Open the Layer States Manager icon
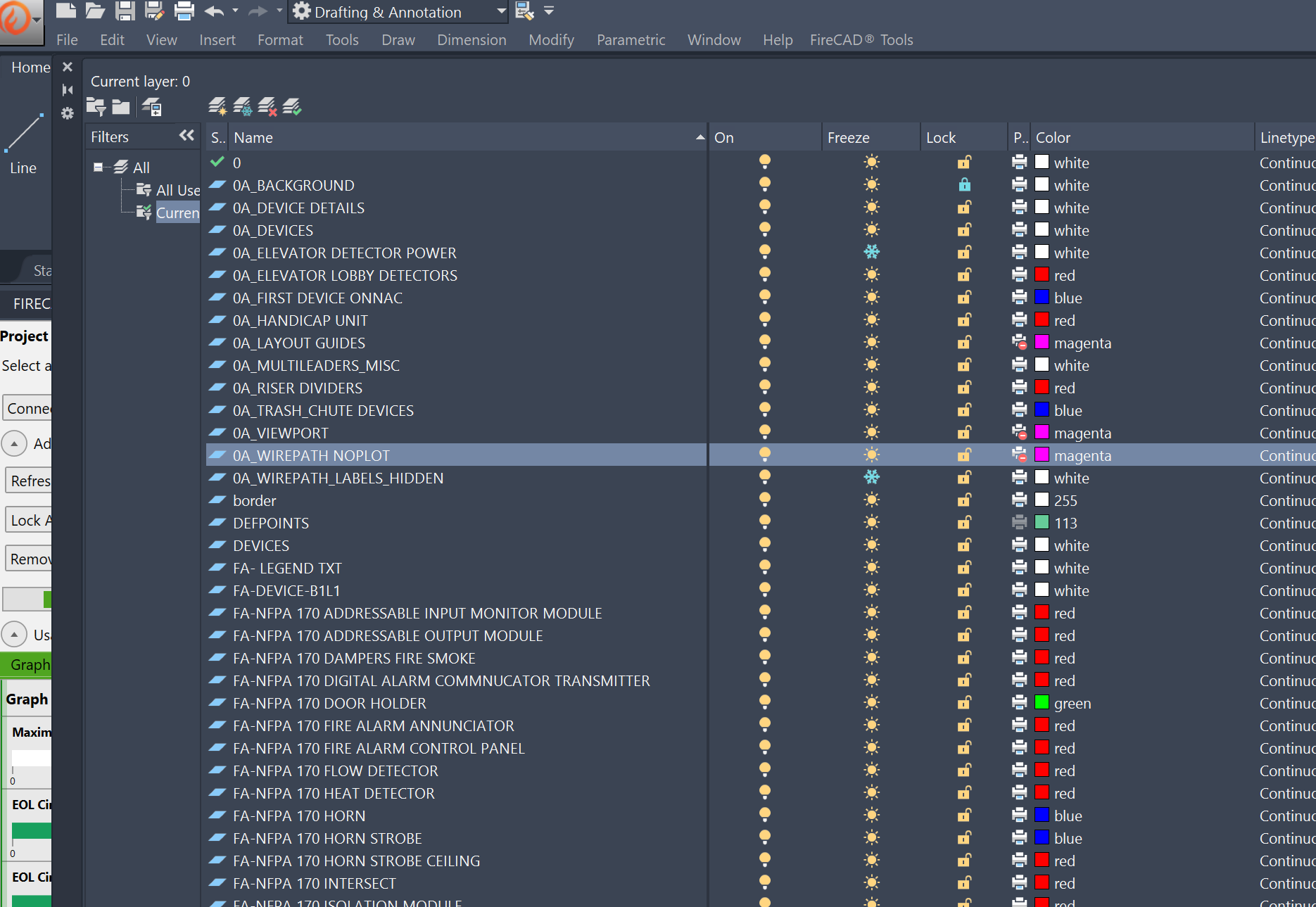Image resolution: width=1316 pixels, height=907 pixels. [x=152, y=107]
